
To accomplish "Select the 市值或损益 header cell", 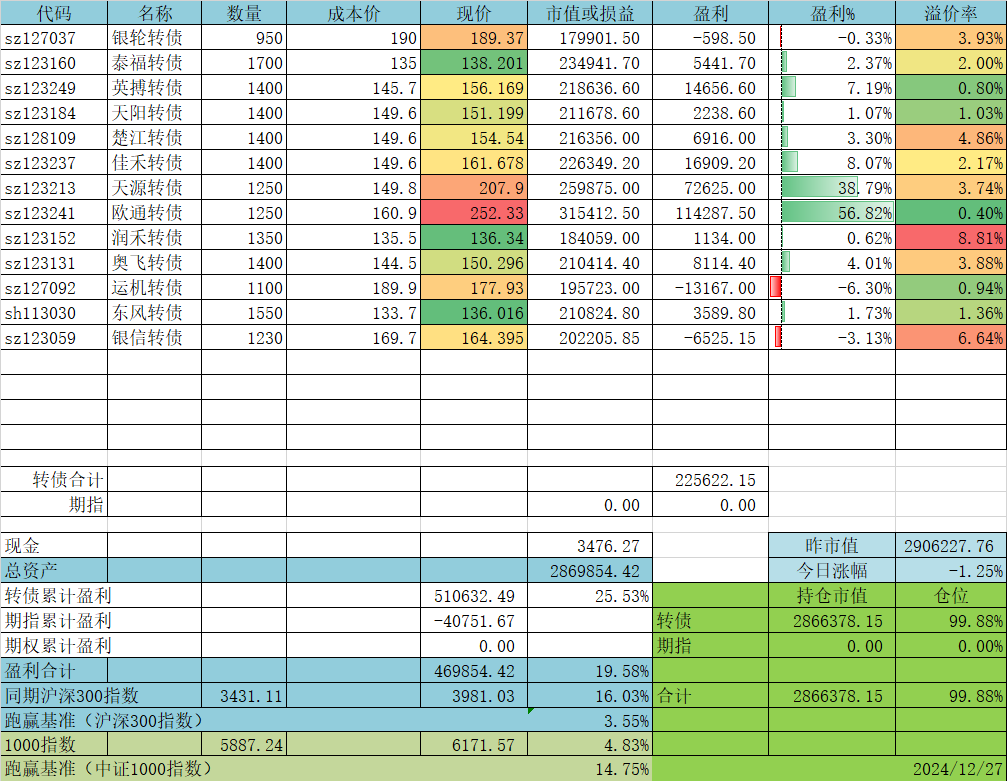I will point(590,13).
